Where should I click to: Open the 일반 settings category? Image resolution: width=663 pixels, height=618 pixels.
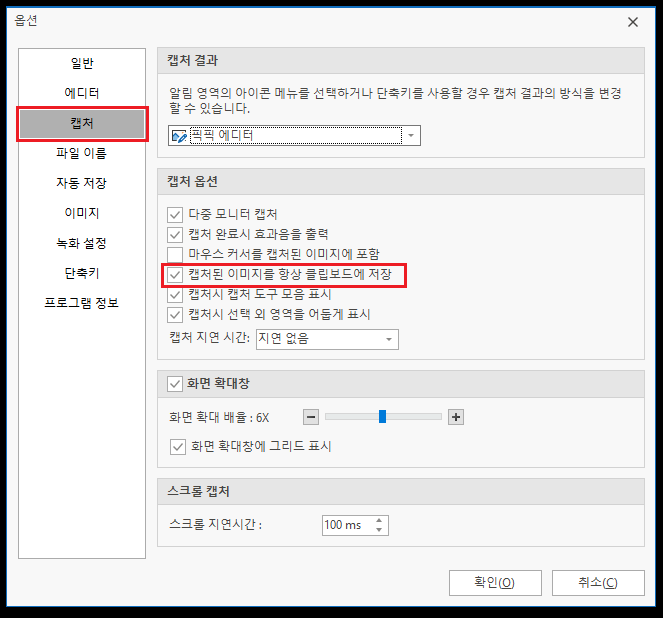pyautogui.click(x=82, y=63)
